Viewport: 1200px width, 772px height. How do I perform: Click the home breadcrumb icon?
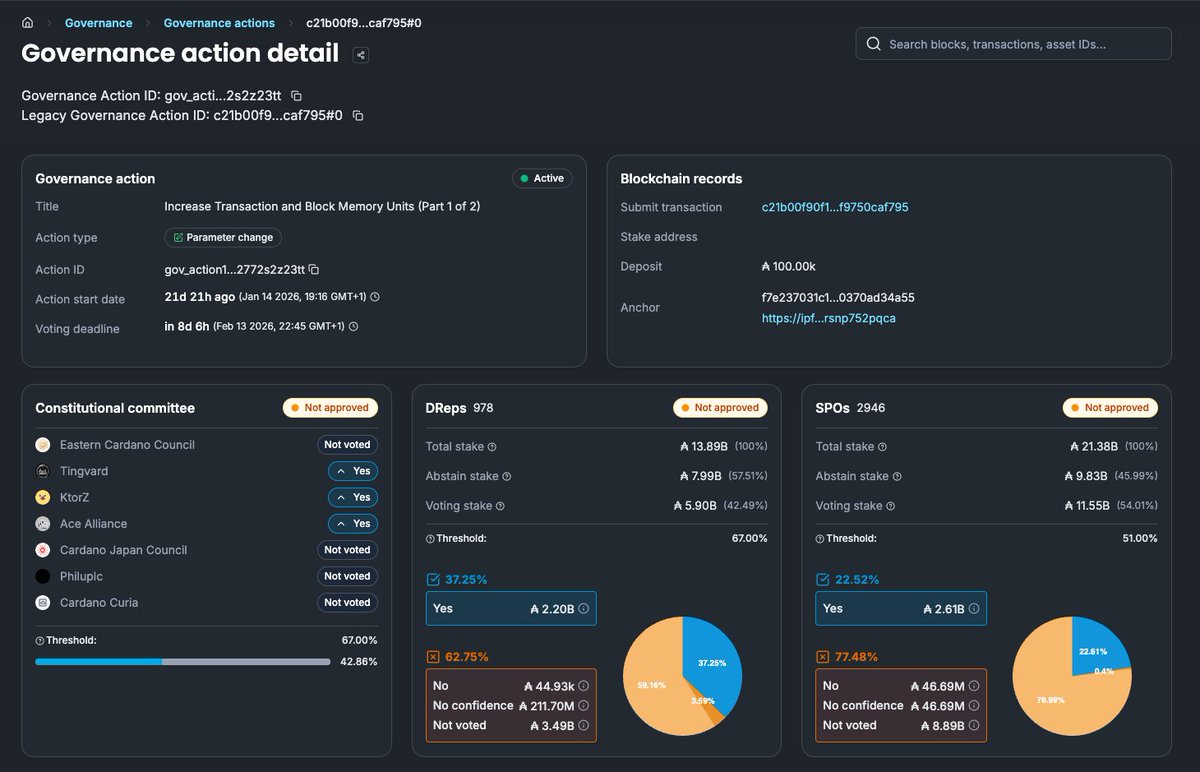(26, 22)
